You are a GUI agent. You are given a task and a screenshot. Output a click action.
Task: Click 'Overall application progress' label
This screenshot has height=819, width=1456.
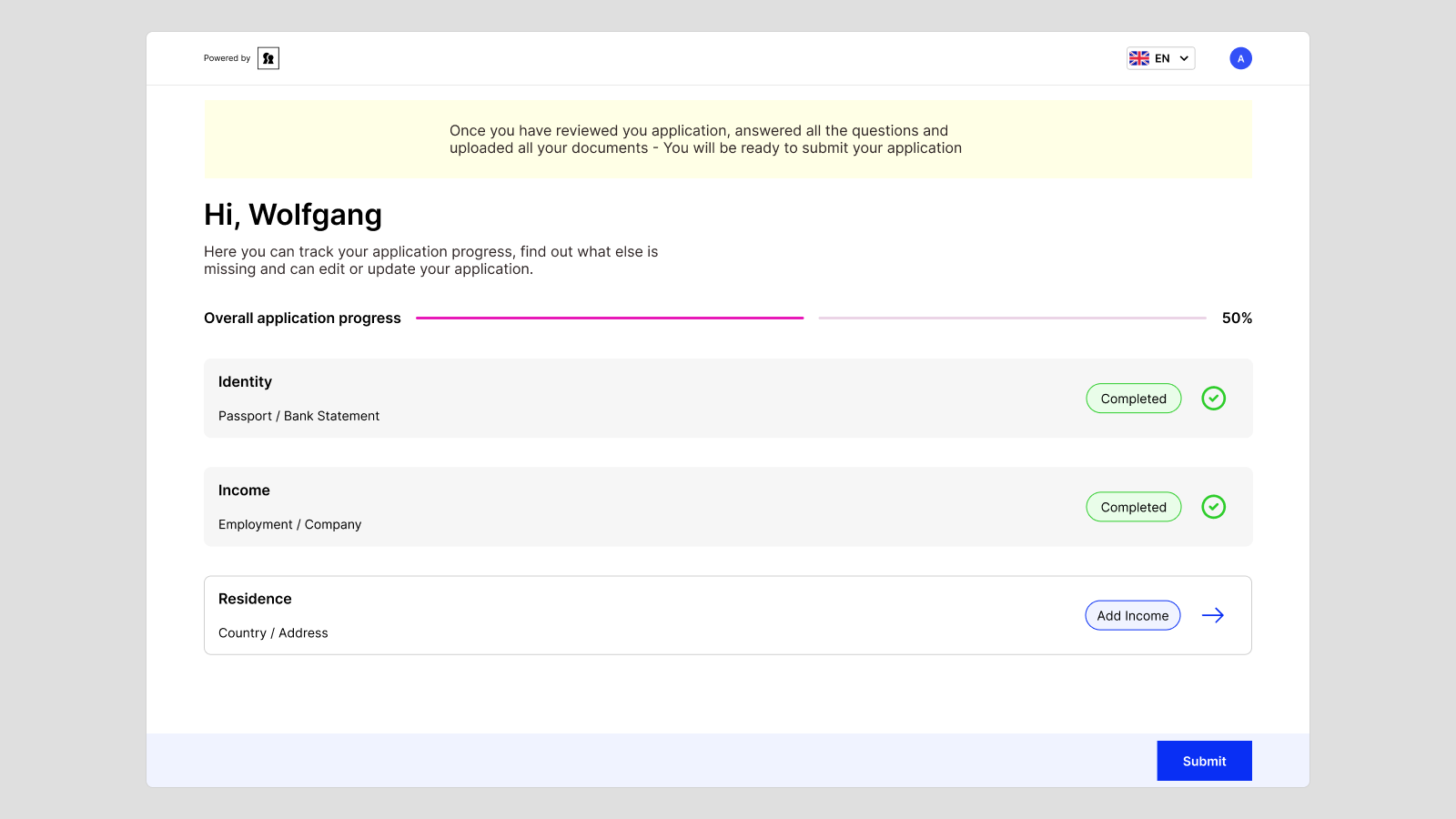302,318
